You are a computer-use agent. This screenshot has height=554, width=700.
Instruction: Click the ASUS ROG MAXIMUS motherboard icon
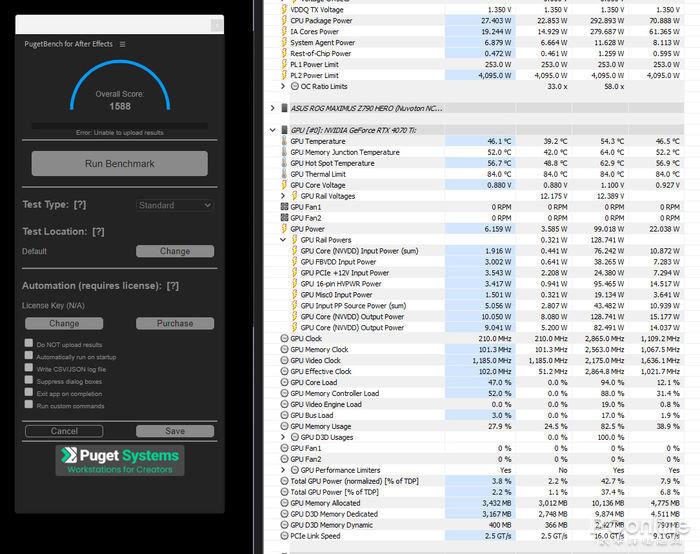tap(283, 108)
